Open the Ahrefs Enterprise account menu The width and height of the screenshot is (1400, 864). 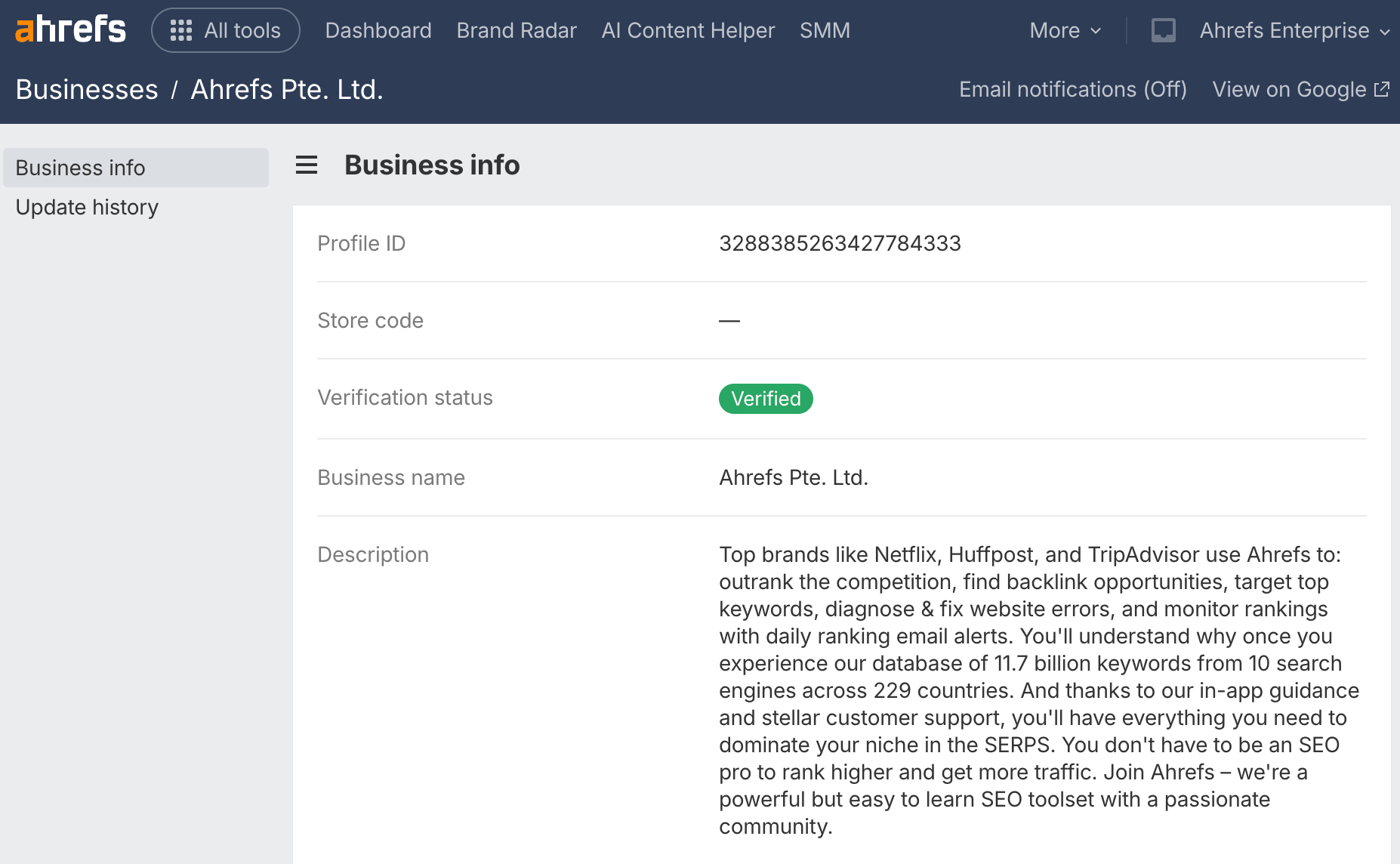click(1294, 30)
